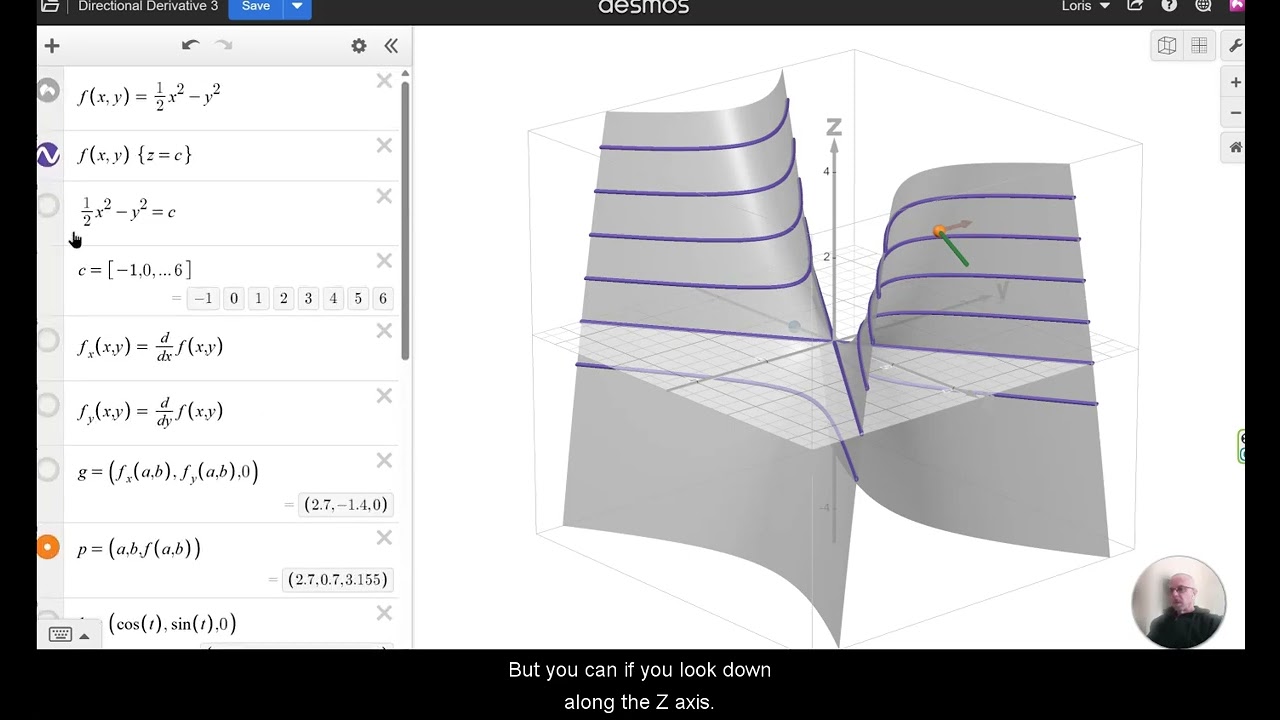Add a new expression item
The image size is (1280, 720).
tap(52, 45)
